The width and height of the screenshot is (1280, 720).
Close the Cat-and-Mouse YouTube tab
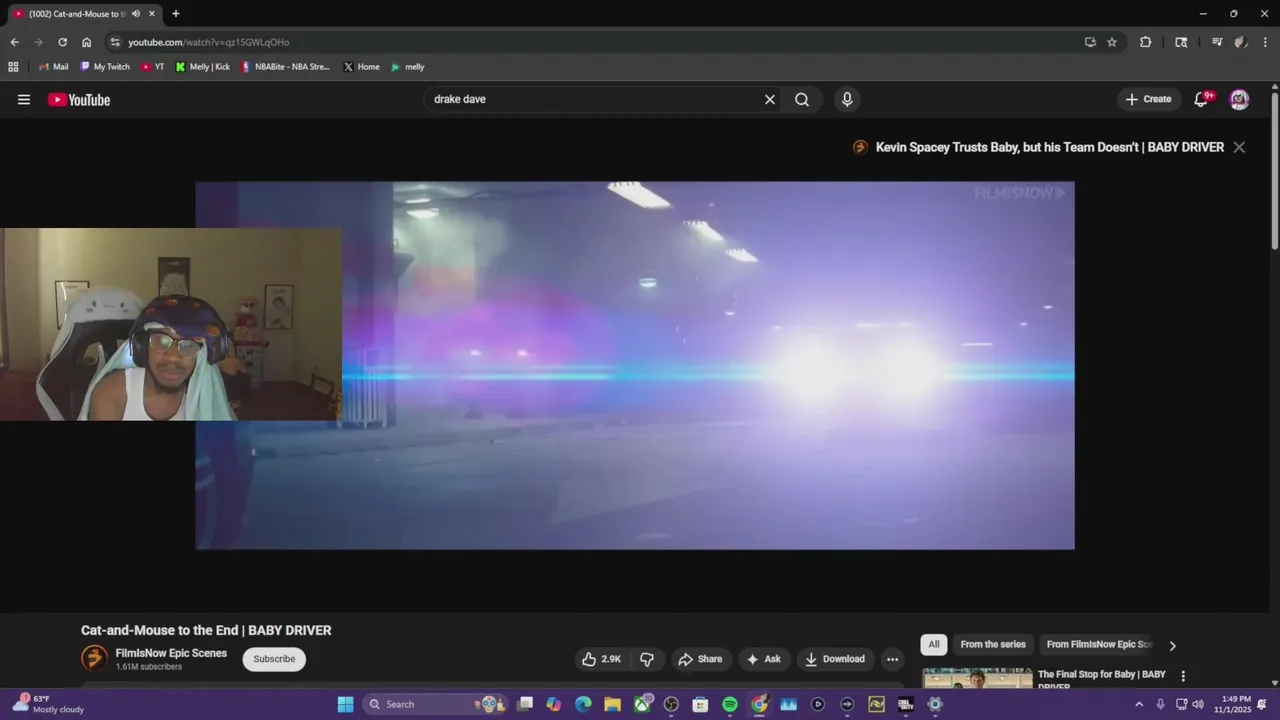tap(152, 14)
